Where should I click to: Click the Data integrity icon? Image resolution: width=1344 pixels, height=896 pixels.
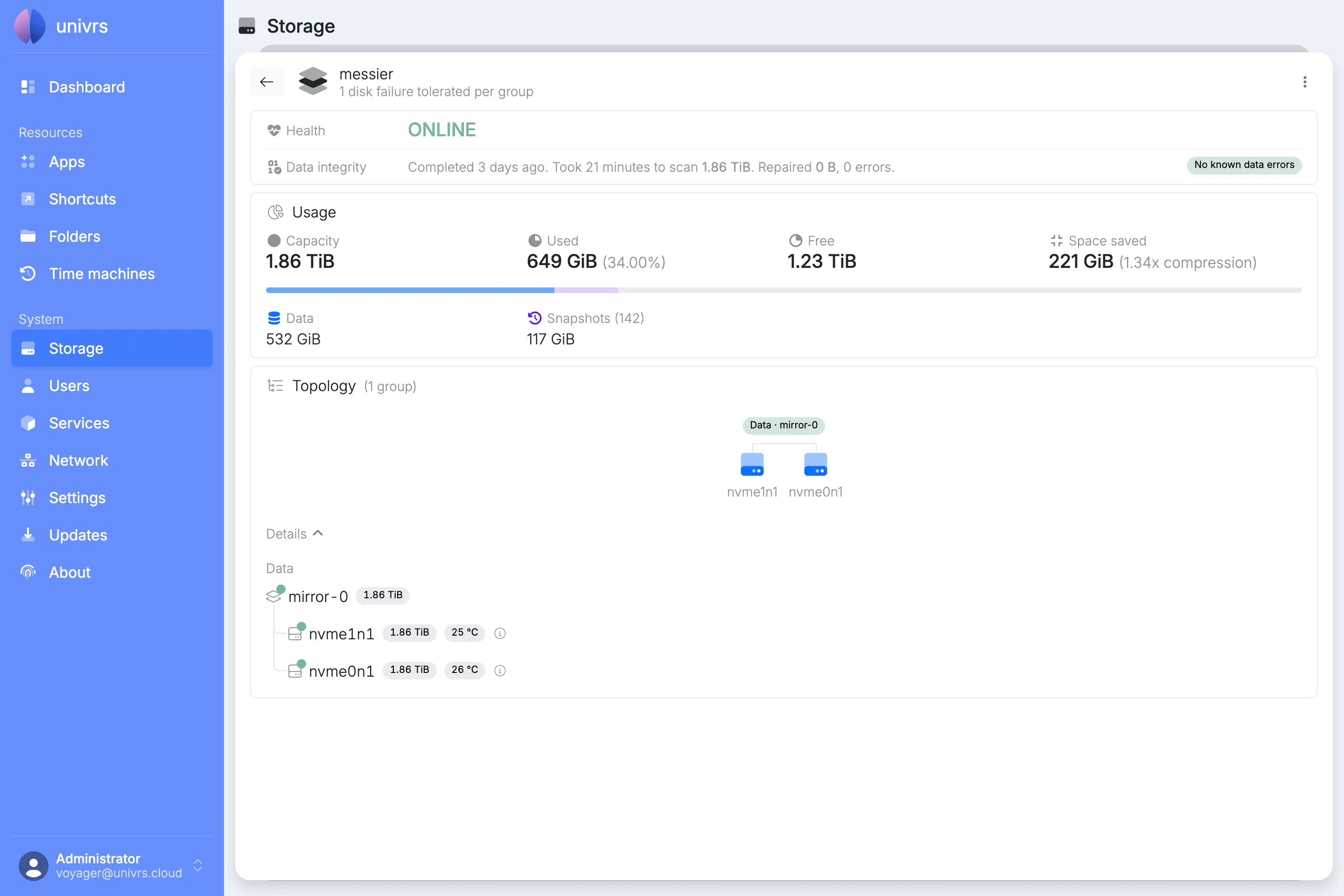pyautogui.click(x=274, y=167)
